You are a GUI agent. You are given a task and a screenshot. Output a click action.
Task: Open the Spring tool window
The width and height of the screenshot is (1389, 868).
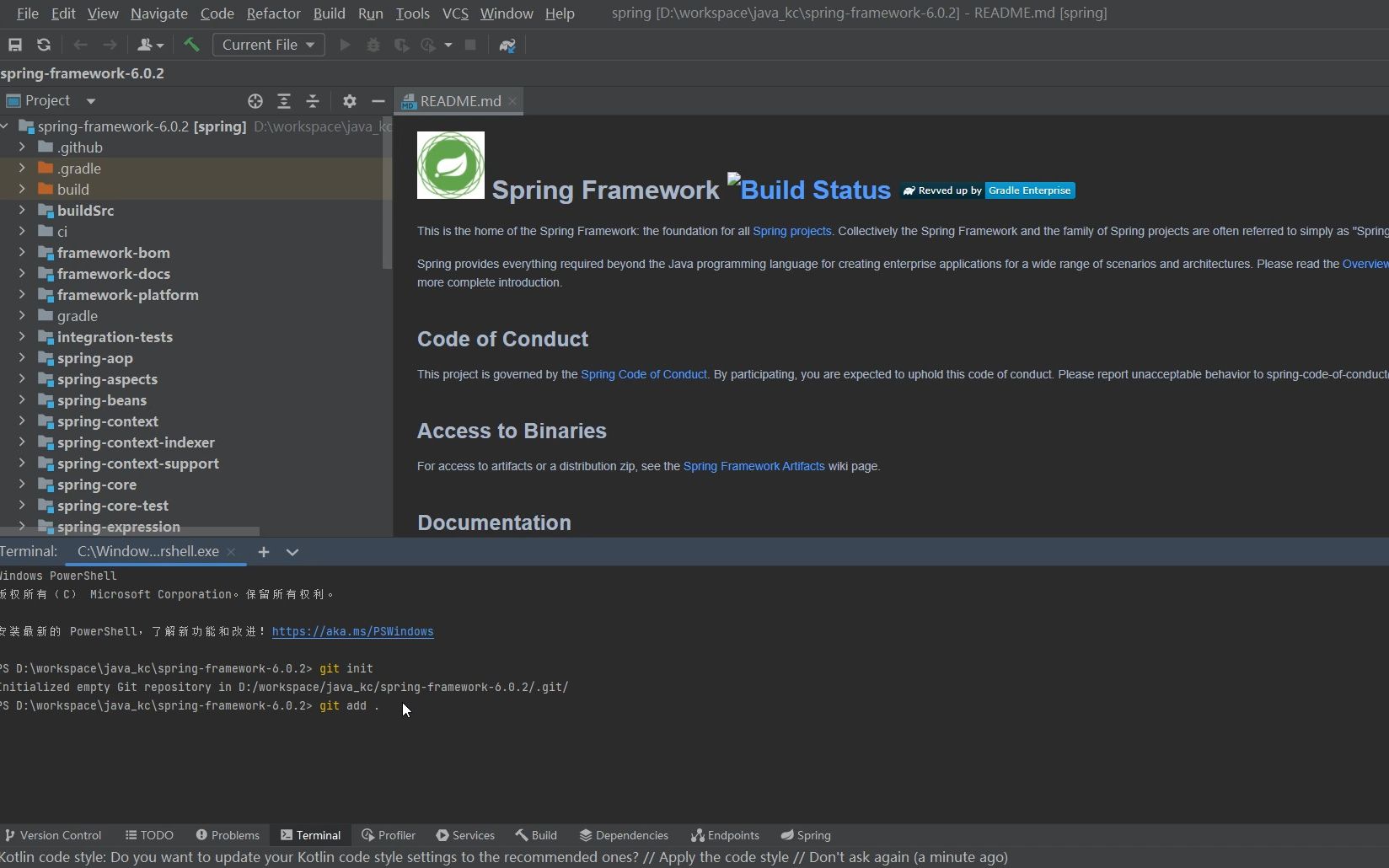tap(805, 835)
